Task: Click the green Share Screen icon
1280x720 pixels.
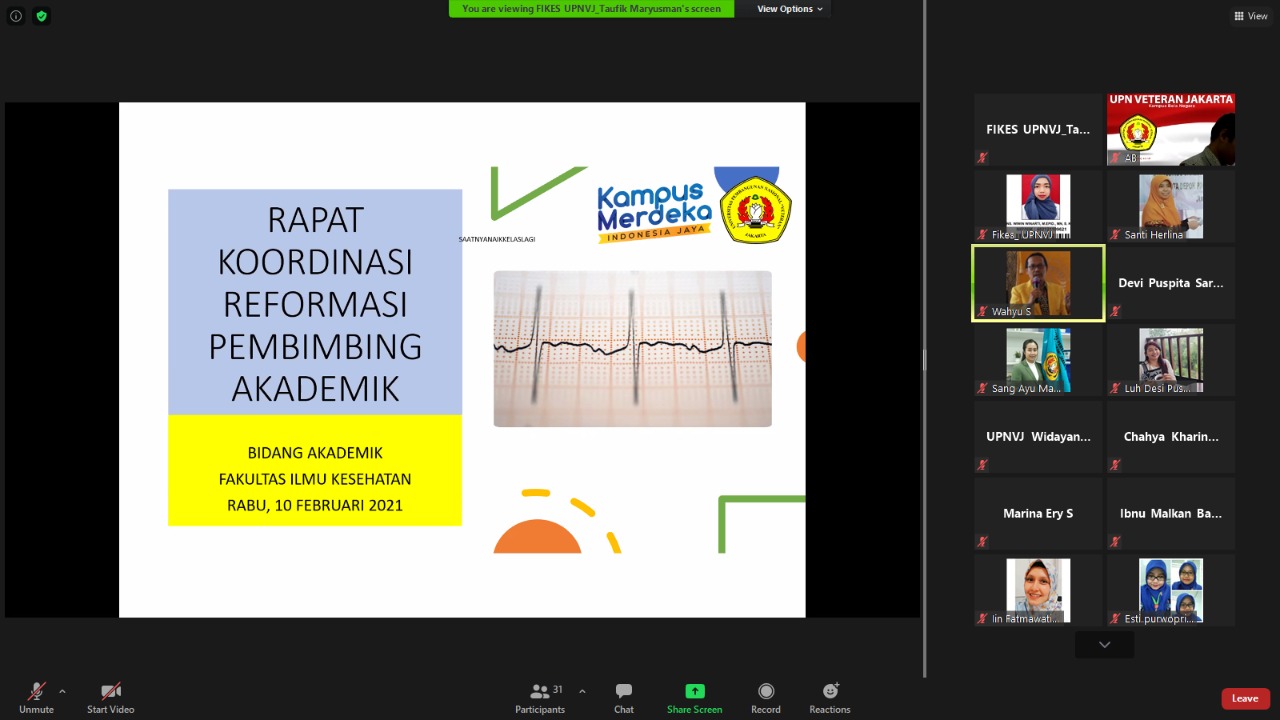Action: 694,691
